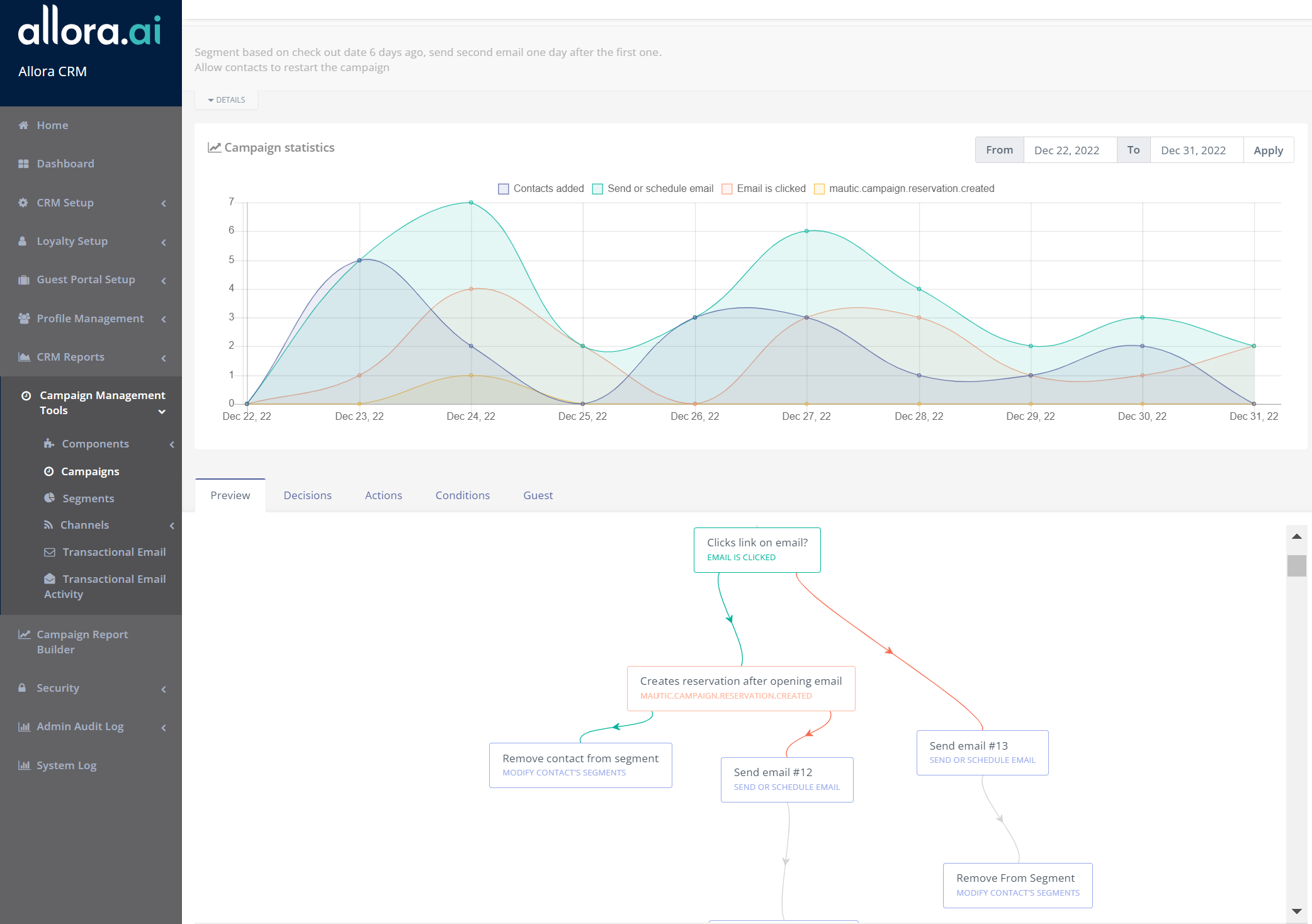Click the Loyalty Setup user icon
1312x924 pixels.
[23, 241]
